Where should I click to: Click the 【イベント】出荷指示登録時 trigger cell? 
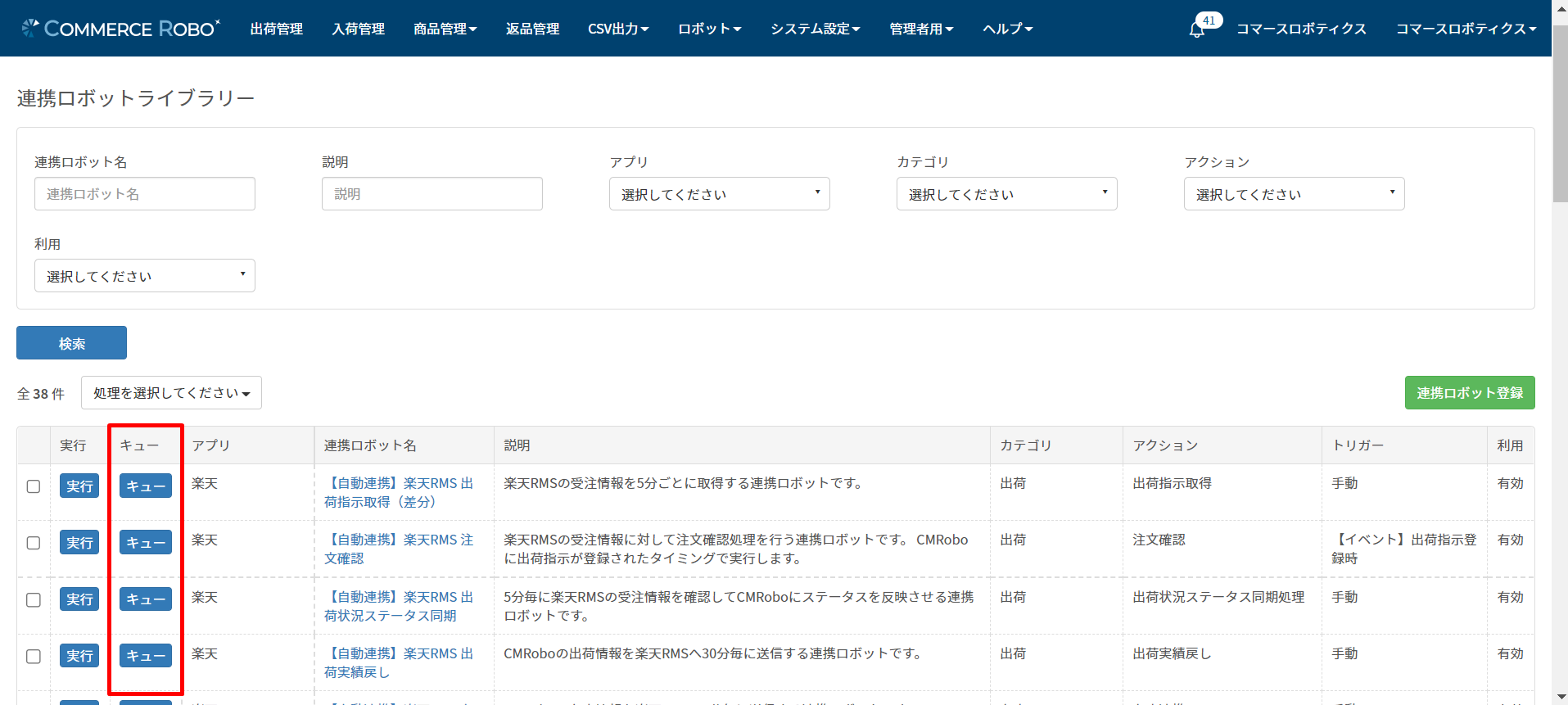click(x=1403, y=549)
